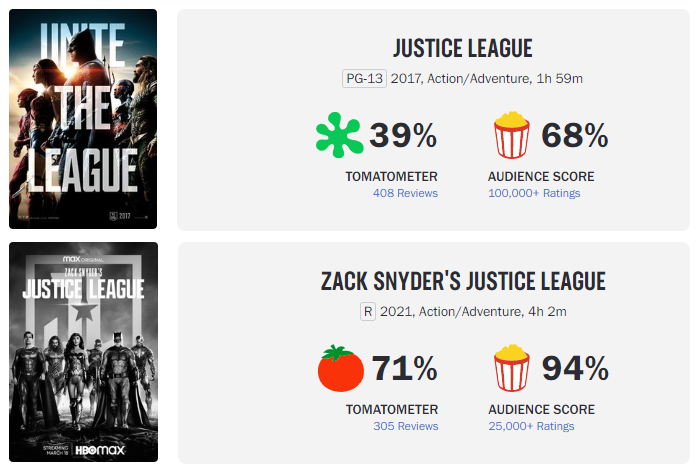
Task: Select the Unite the League poster
Action: click(x=83, y=119)
